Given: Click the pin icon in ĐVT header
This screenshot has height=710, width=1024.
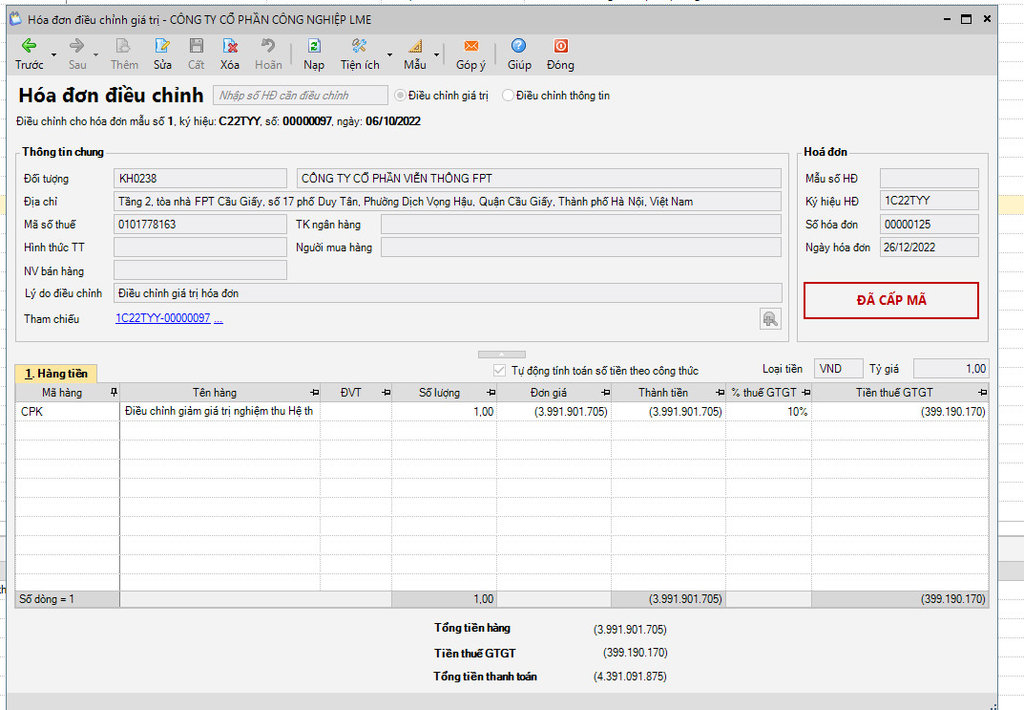Looking at the screenshot, I should tap(386, 393).
